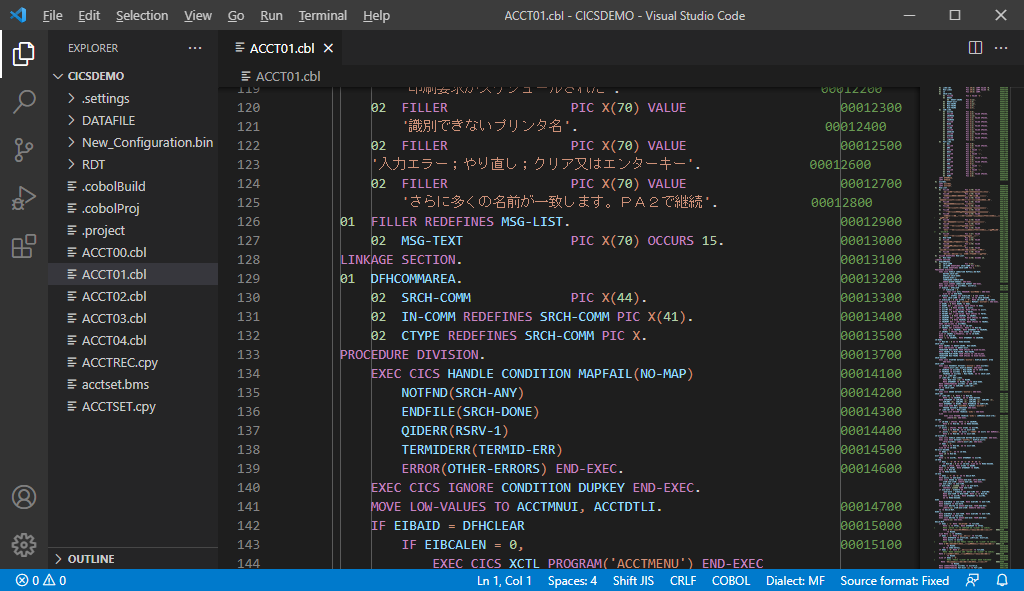Open ACCT04.cbl in explorer

coord(114,340)
